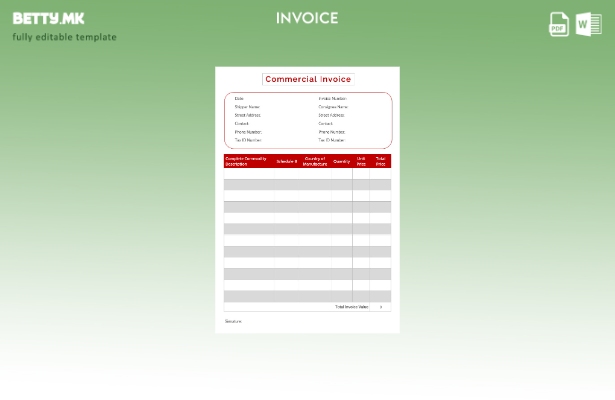Image resolution: width=615 pixels, height=400 pixels.
Task: Select the Total Price column header
Action: coord(380,161)
